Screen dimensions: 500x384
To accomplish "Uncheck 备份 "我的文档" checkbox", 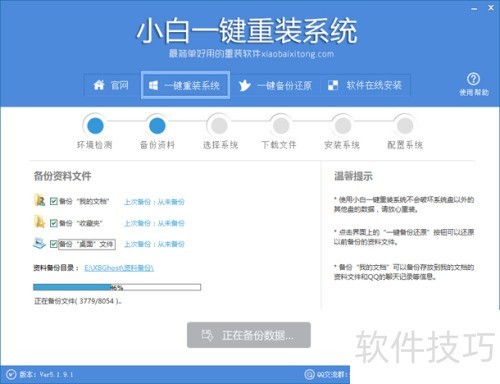I will coord(53,201).
